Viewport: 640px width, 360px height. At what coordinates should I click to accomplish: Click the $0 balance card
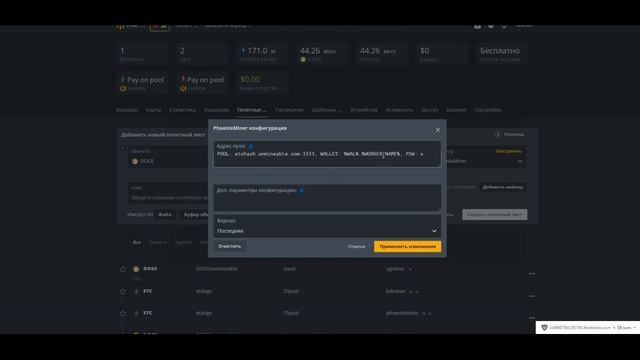[x=442, y=54]
